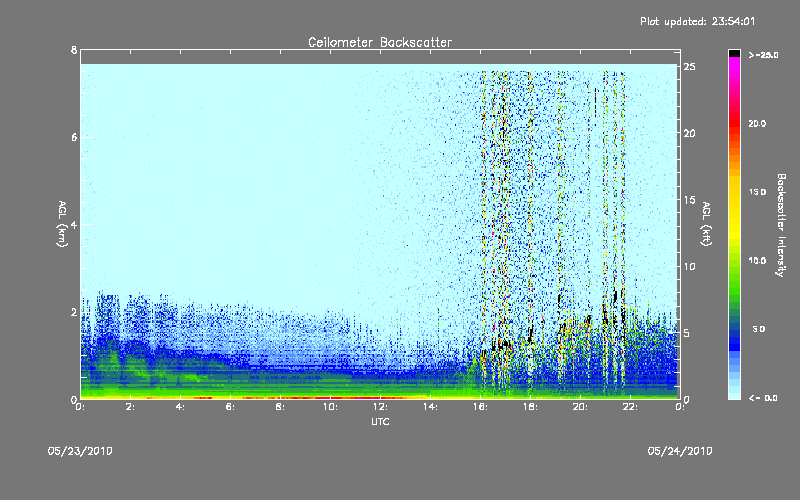
Task: Click the '25' kft tick on right axis
Action: [x=689, y=67]
